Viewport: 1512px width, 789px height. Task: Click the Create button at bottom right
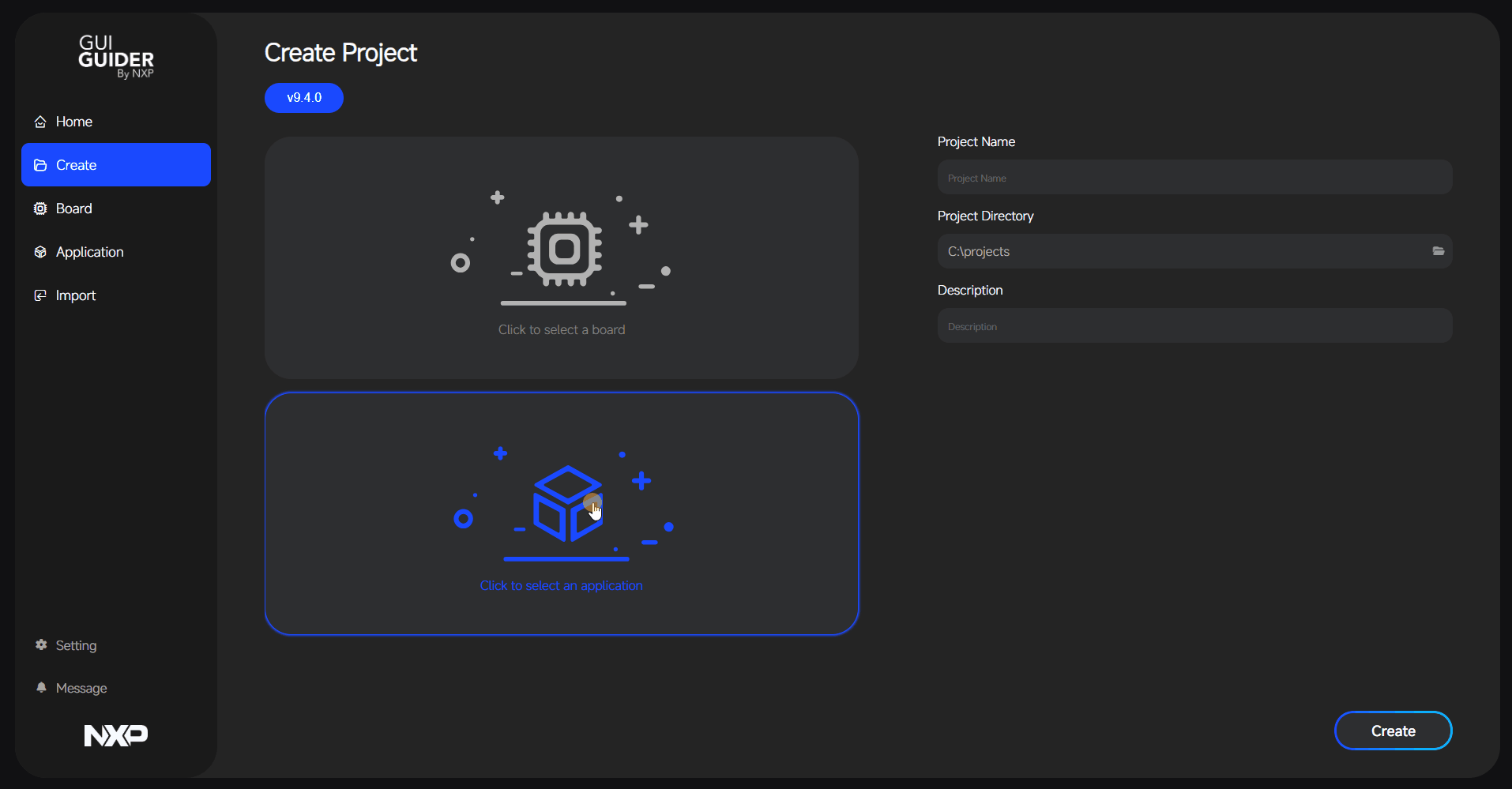click(1393, 731)
